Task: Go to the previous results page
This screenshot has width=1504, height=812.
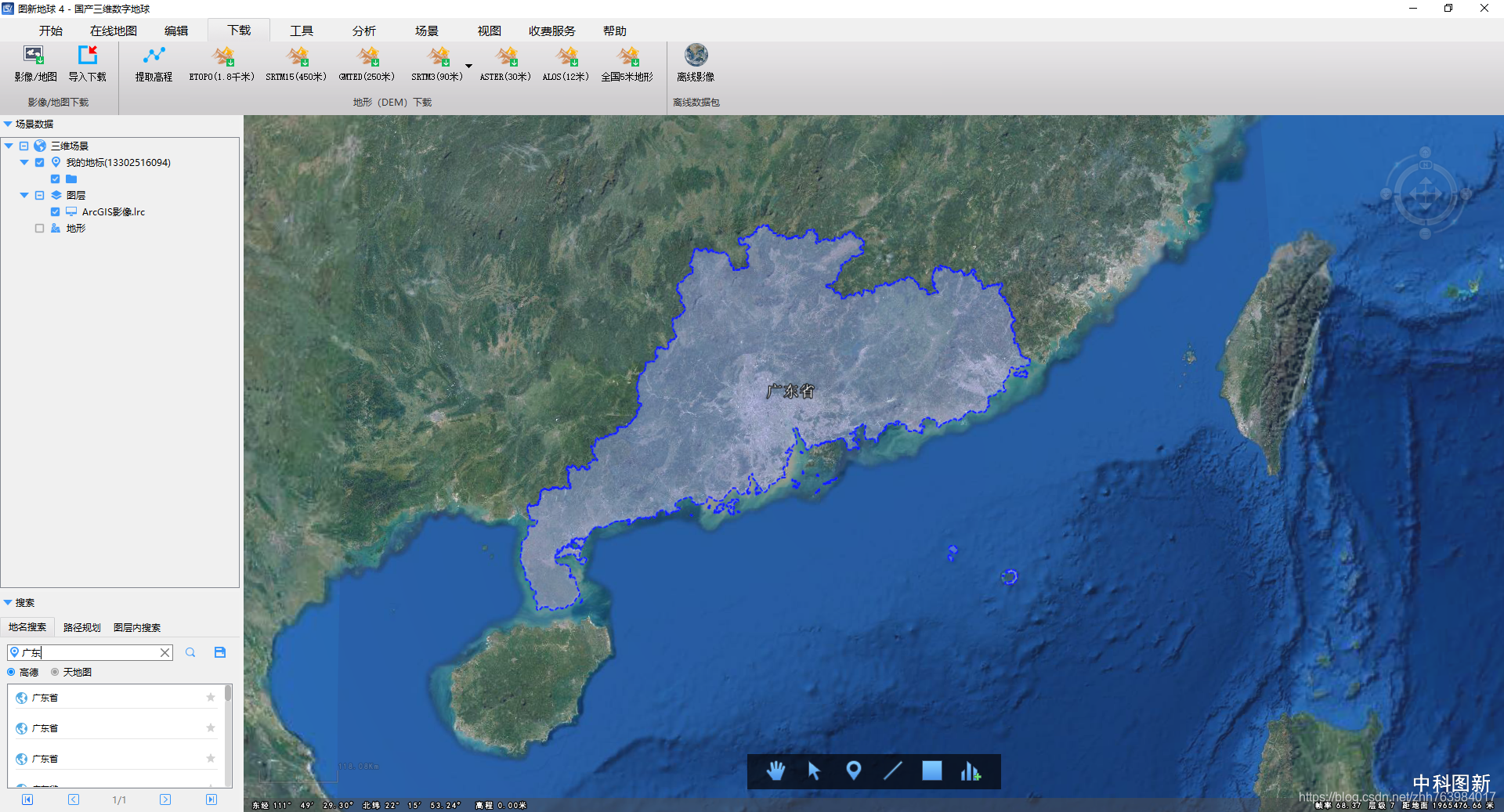Action: (74, 799)
